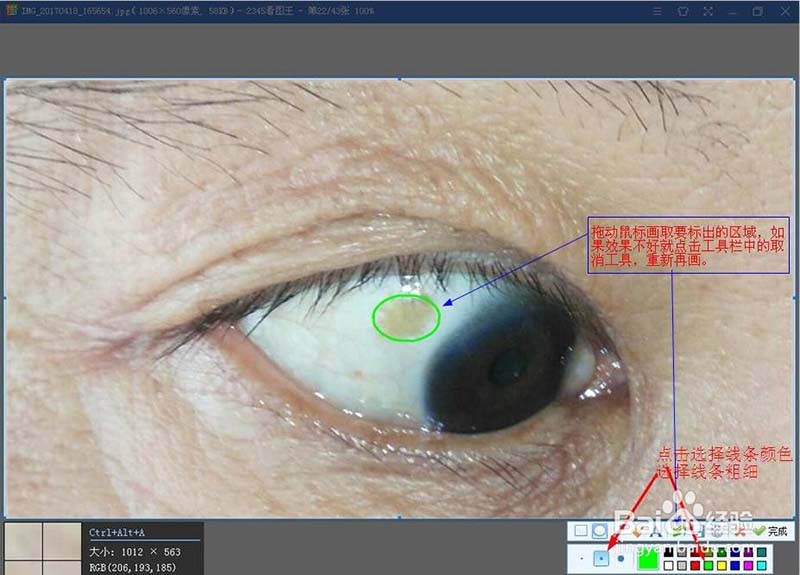Pick the dark gray color swatch
The height and width of the screenshot is (575, 800).
pyautogui.click(x=682, y=553)
